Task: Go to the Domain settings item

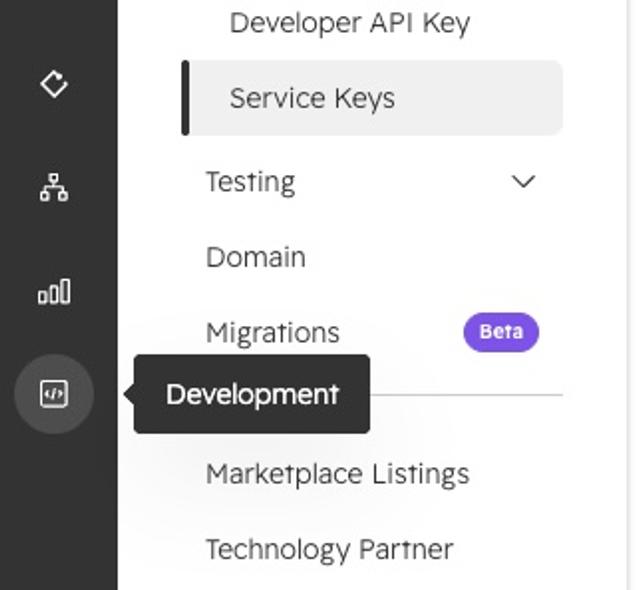Action: (x=256, y=257)
